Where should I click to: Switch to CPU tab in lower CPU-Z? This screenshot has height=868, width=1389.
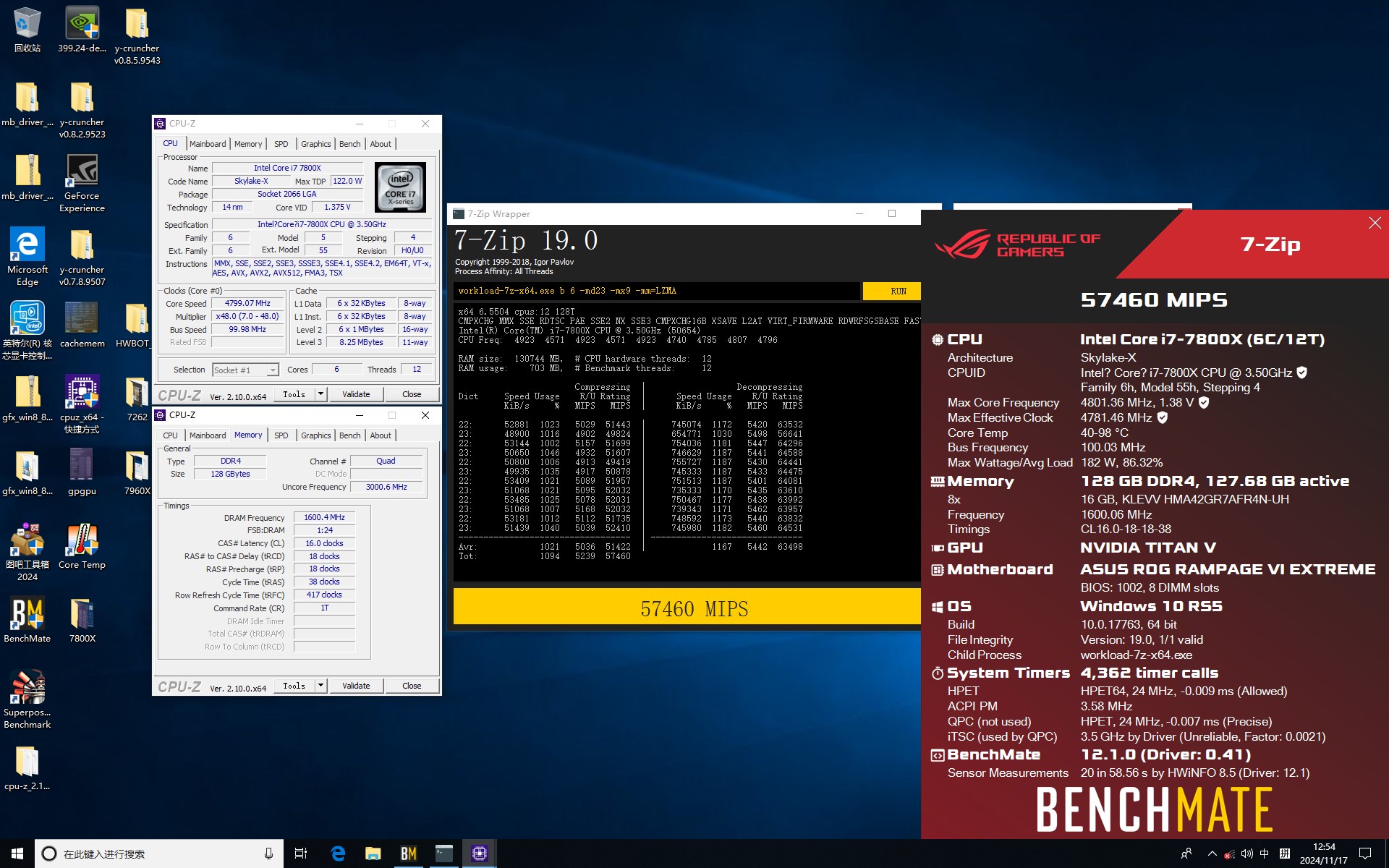(x=170, y=435)
